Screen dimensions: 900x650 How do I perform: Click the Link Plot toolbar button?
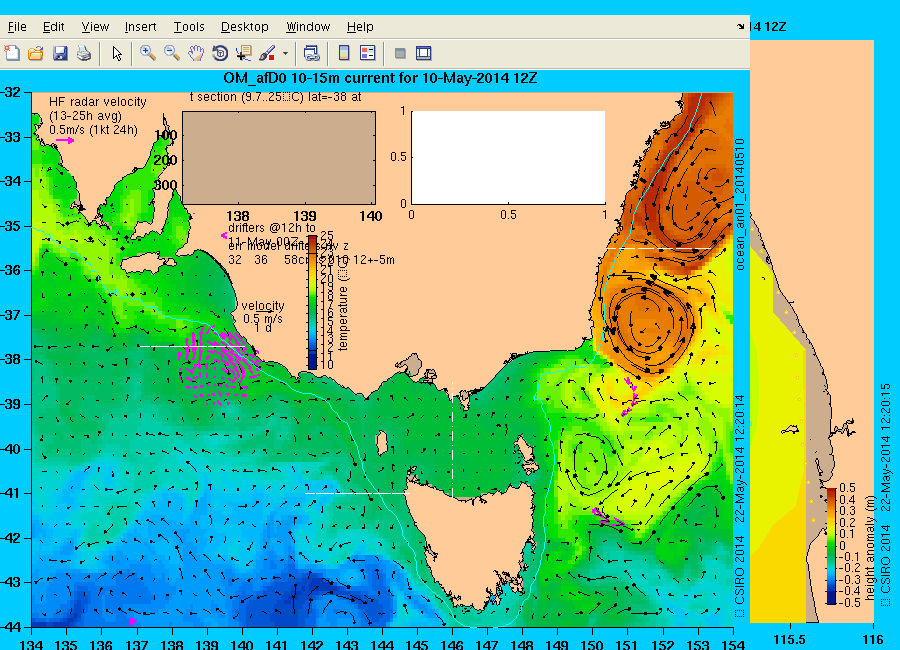coord(311,53)
